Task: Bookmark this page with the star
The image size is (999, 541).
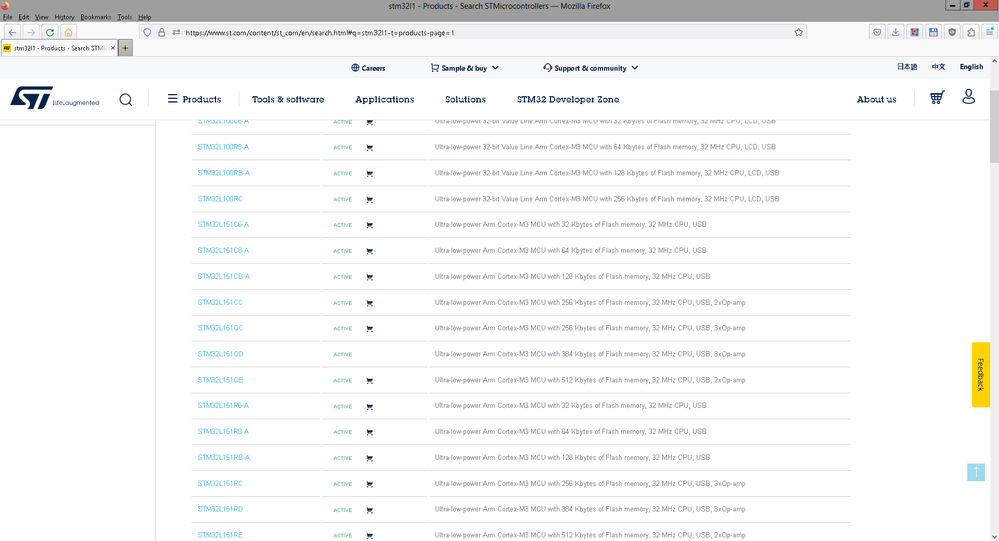Action: [x=798, y=32]
